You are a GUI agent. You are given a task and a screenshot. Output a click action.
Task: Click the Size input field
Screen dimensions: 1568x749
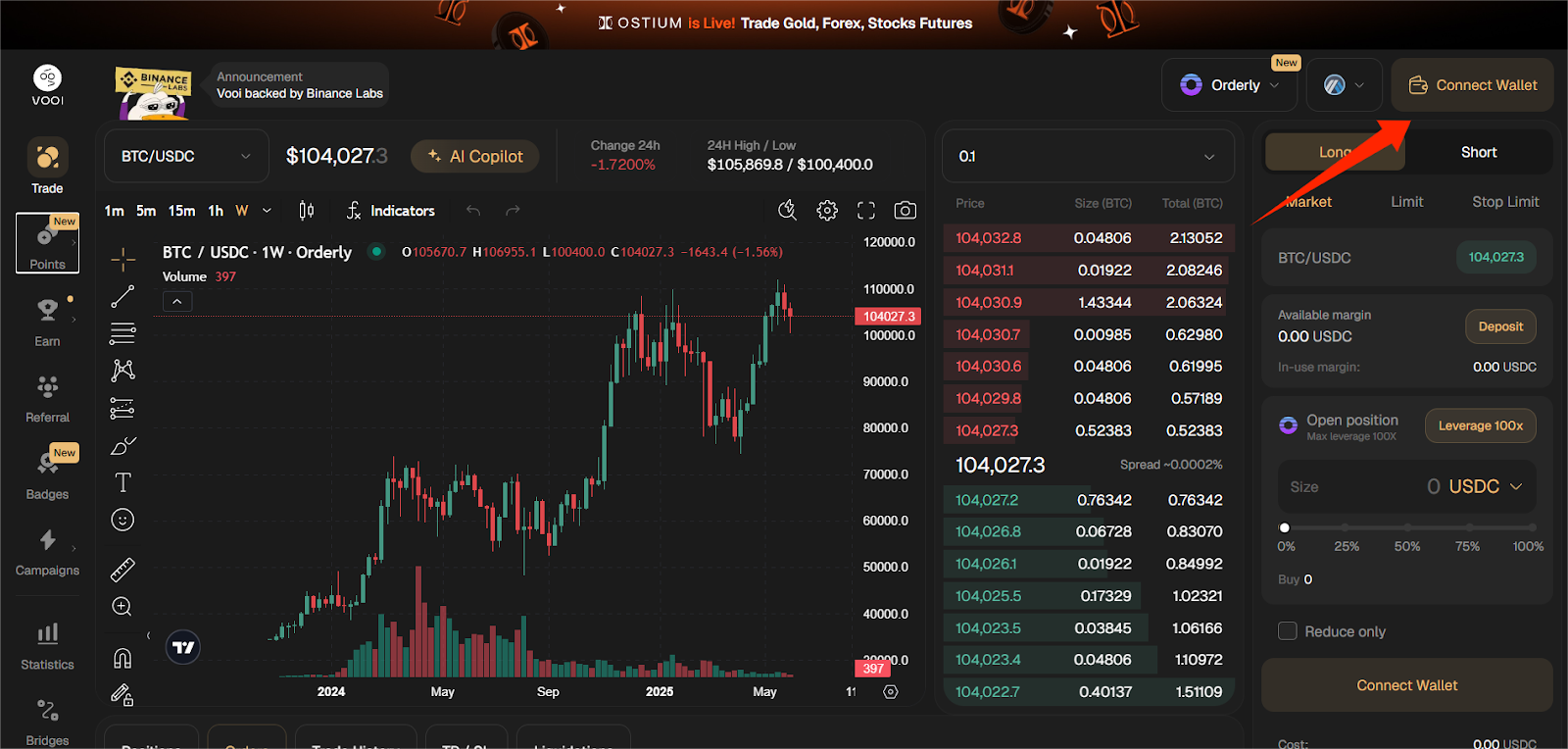click(1406, 486)
